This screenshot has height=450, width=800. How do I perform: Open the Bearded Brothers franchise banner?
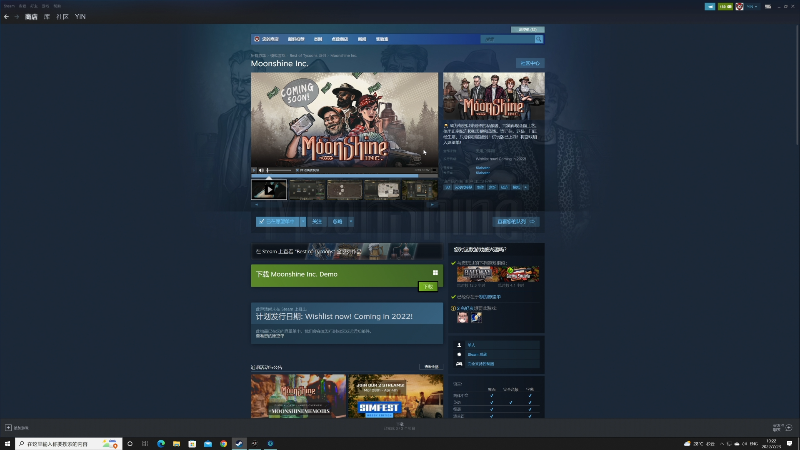point(346,251)
